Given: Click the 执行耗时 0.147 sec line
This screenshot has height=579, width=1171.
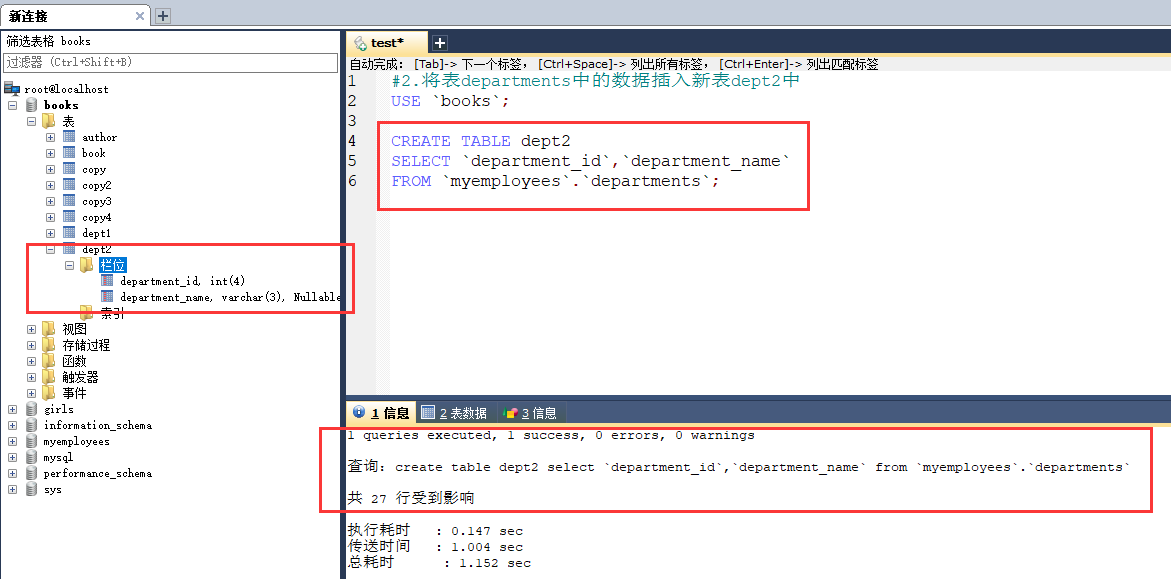Looking at the screenshot, I should [x=435, y=531].
